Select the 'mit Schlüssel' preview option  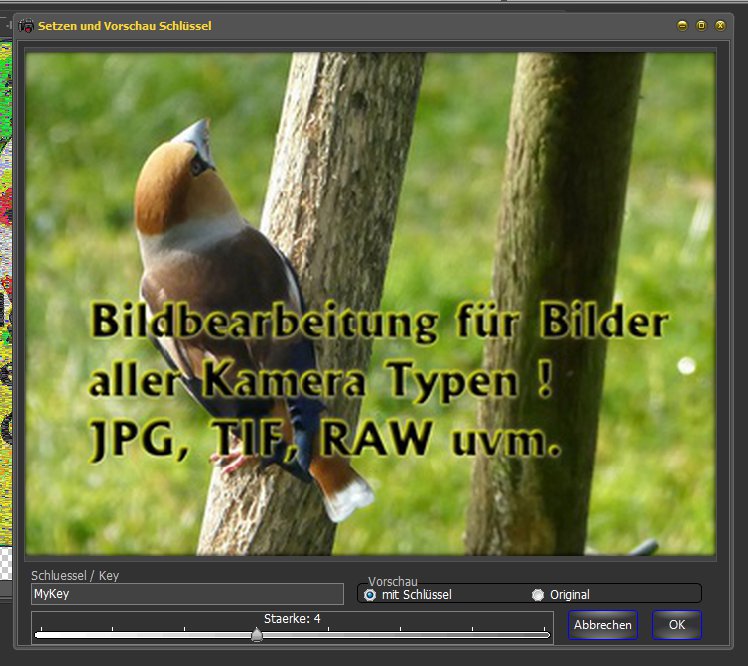[x=370, y=595]
